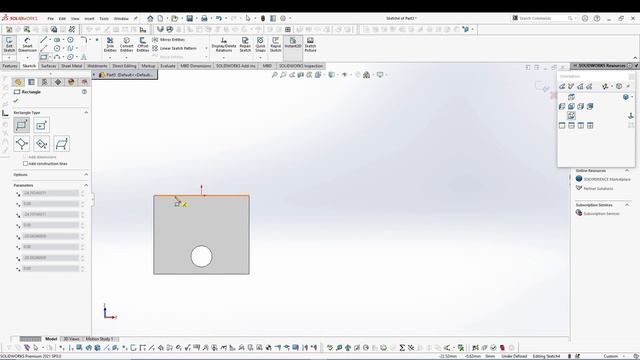Open the Quick Snaps dropdown arrow

pyautogui.click(x=260, y=58)
